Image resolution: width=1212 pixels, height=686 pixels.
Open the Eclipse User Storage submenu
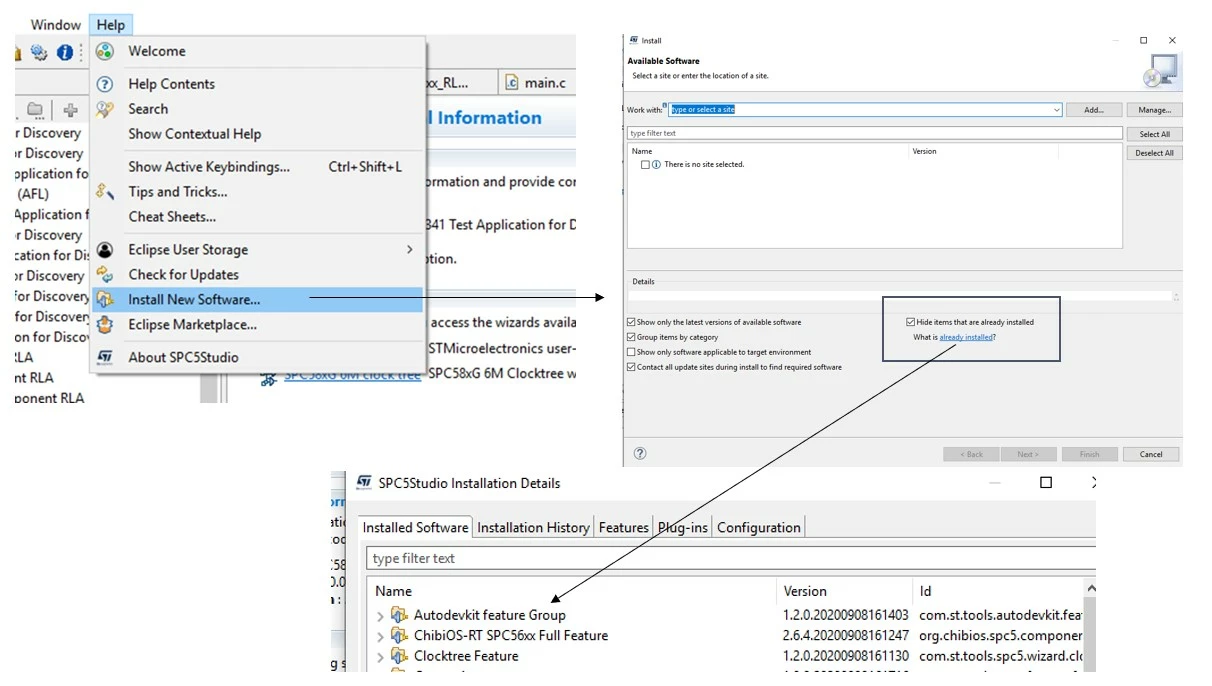(x=409, y=250)
